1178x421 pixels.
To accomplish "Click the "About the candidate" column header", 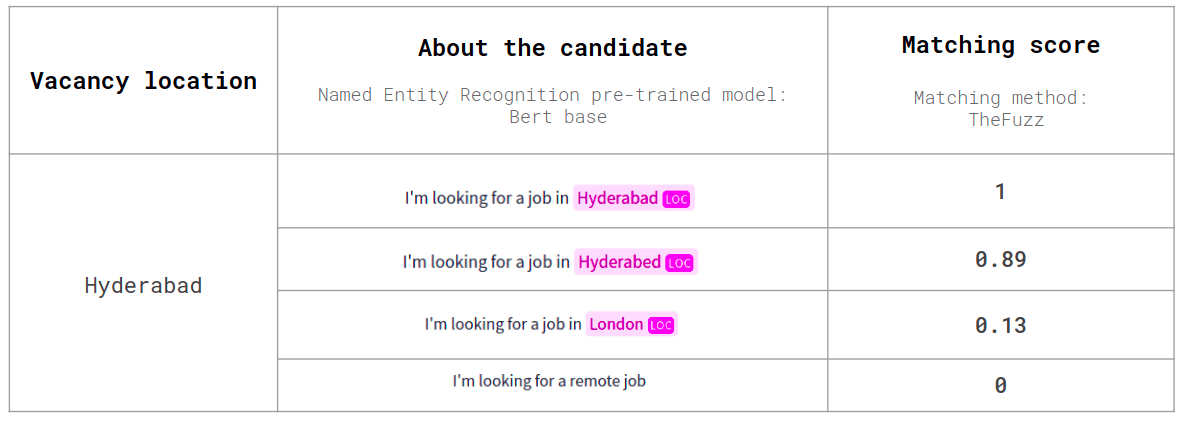I will point(552,48).
